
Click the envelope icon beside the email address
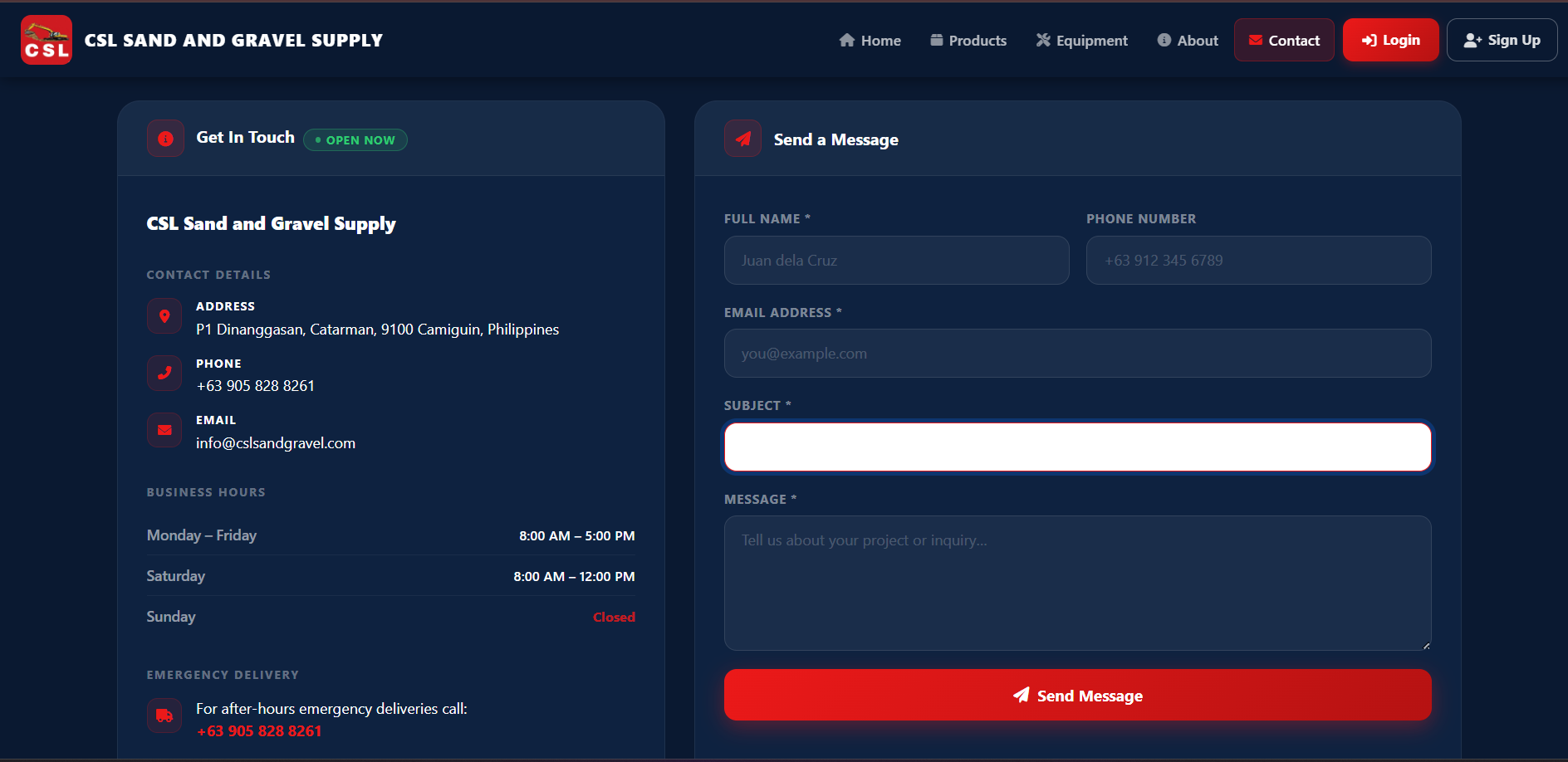(164, 430)
